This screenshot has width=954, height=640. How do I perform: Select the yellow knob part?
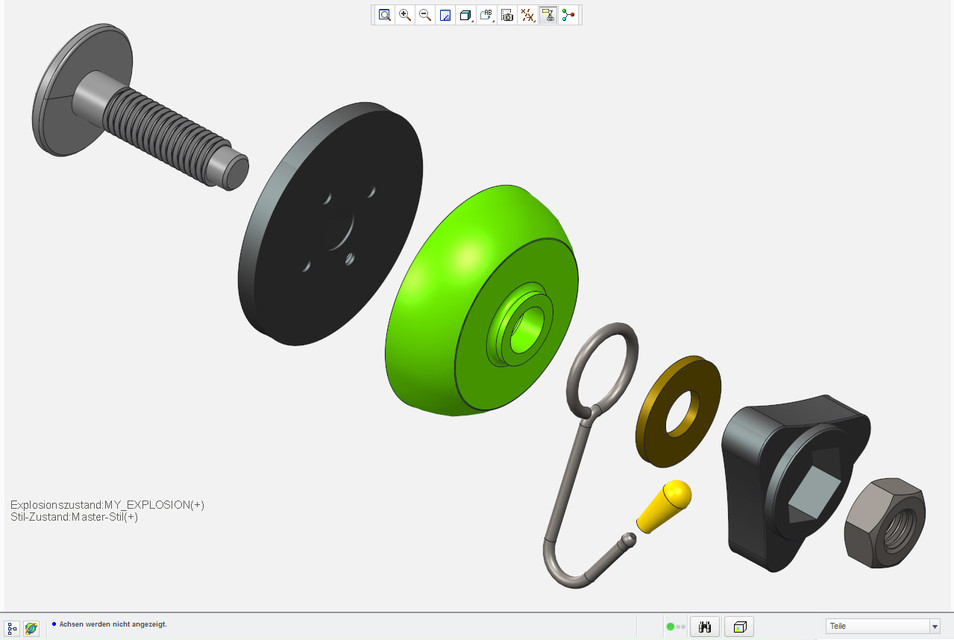[664, 506]
